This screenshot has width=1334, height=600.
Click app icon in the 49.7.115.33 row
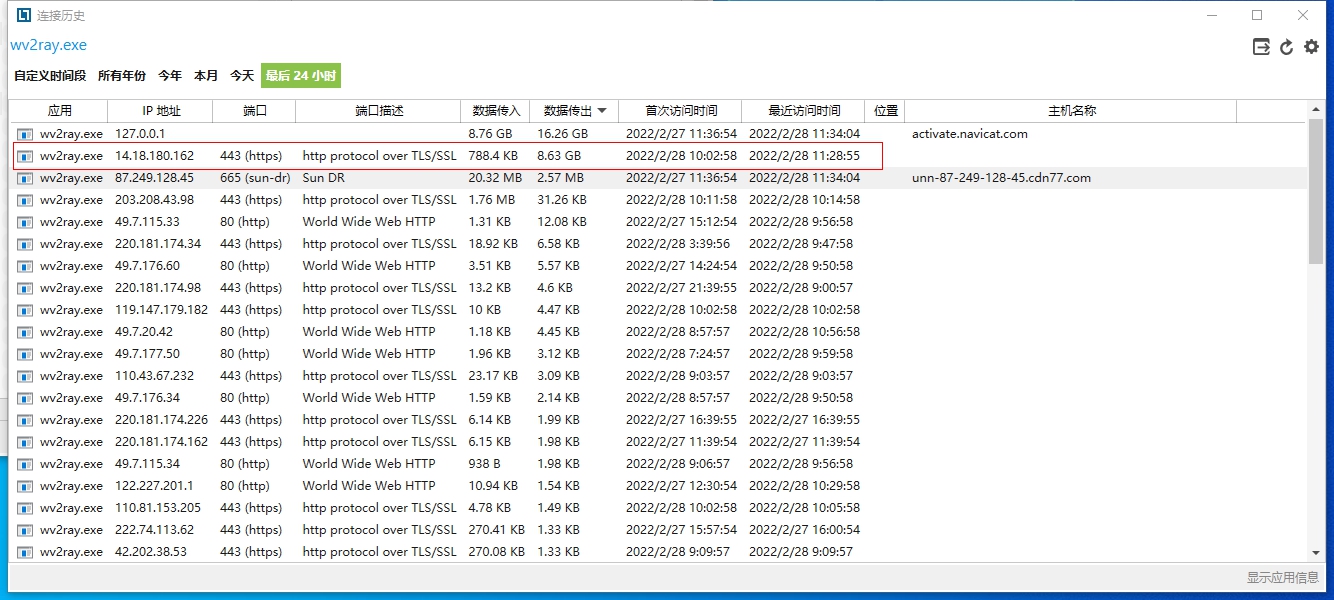[24, 222]
